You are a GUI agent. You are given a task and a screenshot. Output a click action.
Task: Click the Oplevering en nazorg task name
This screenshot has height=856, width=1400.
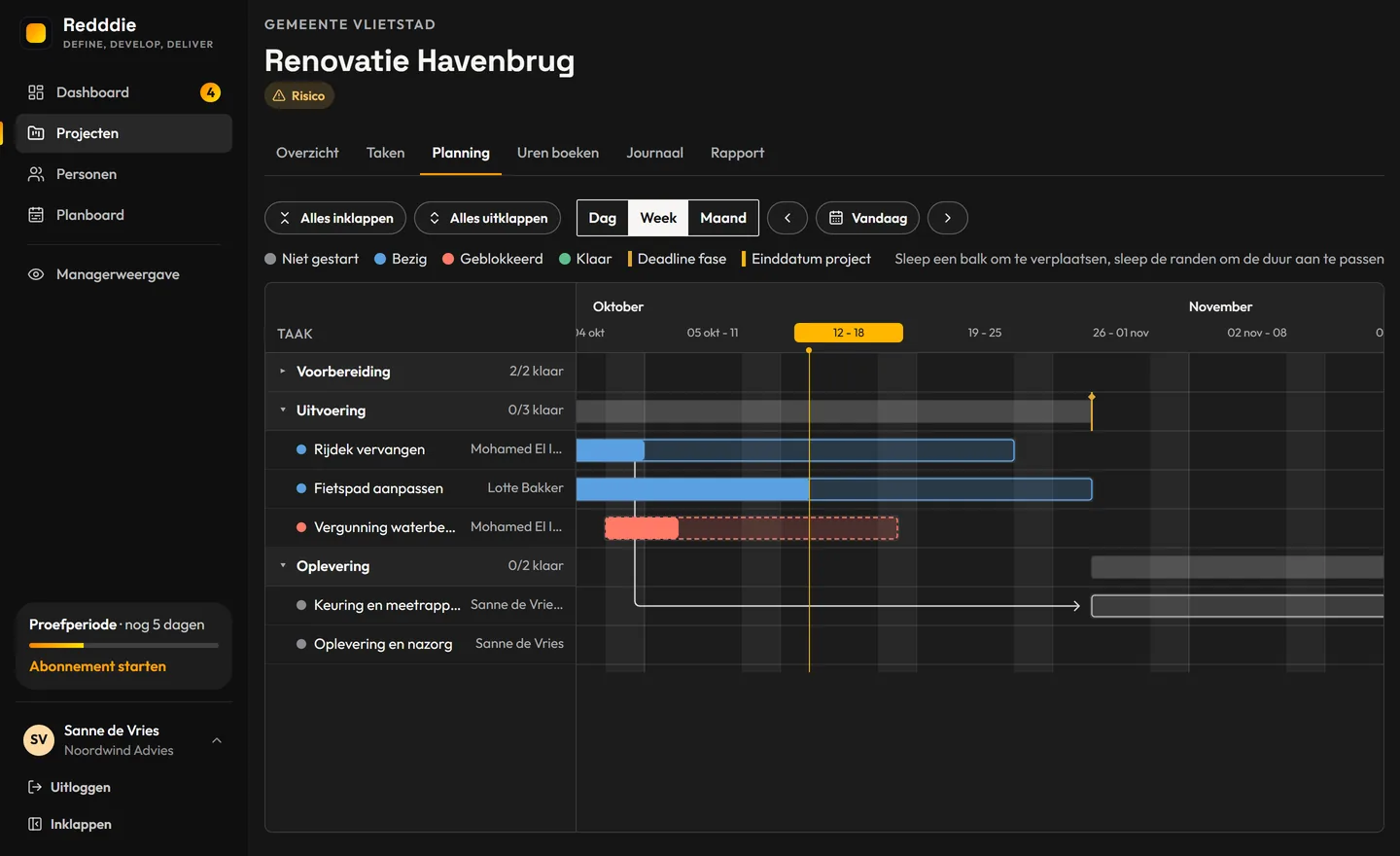[x=383, y=644]
